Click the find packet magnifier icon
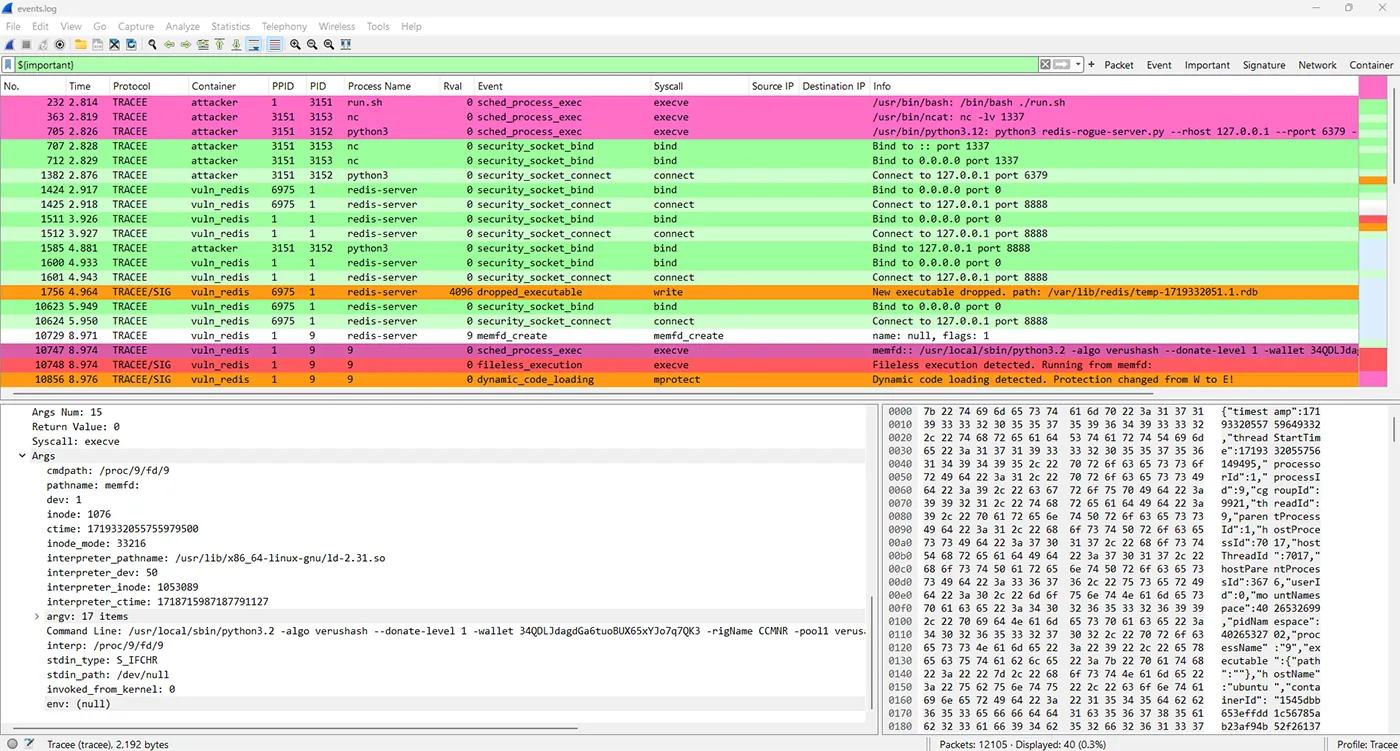This screenshot has height=751, width=1400. (152, 45)
